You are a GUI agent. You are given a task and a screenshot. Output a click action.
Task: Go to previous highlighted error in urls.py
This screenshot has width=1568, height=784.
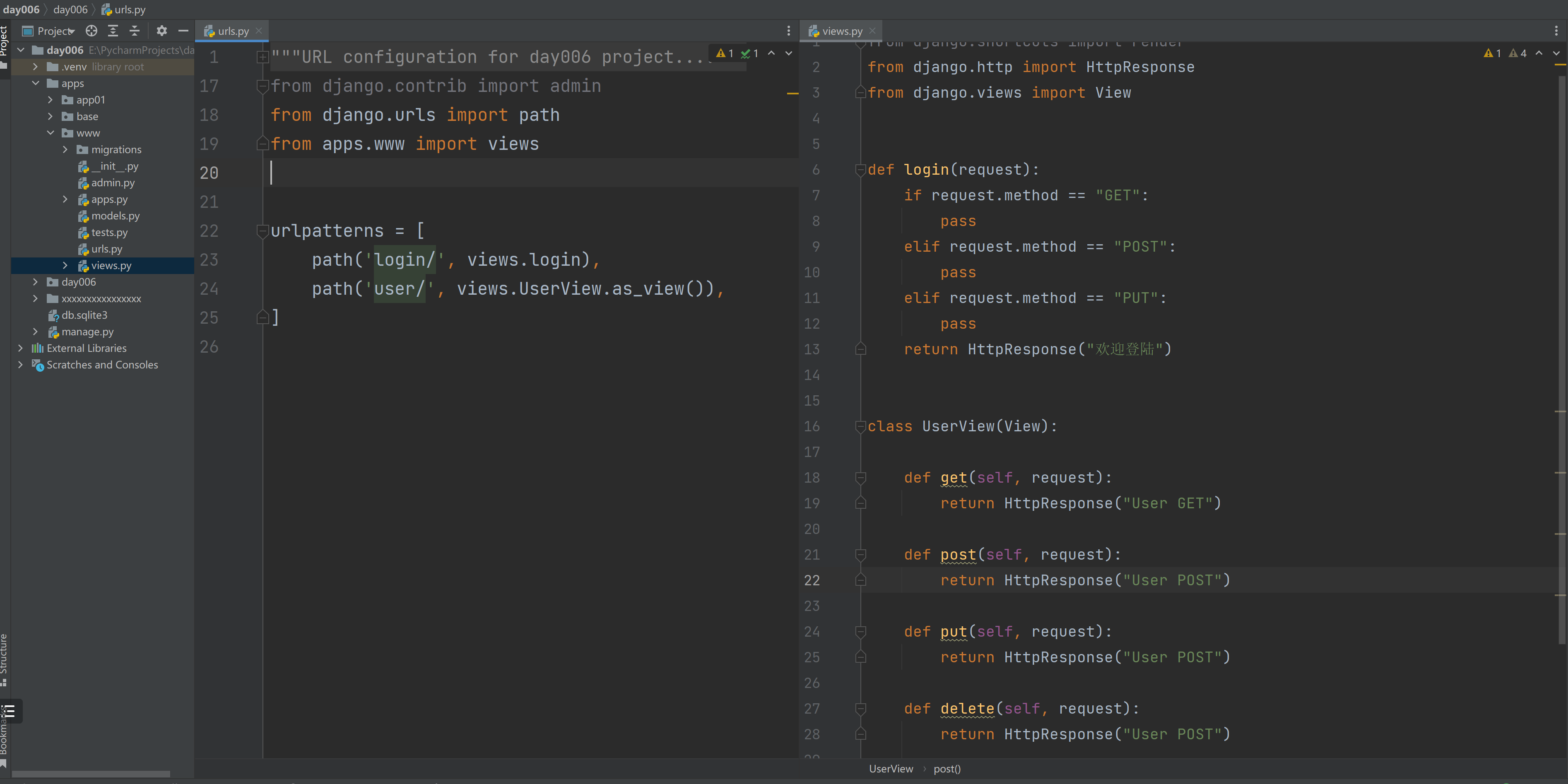coord(771,53)
